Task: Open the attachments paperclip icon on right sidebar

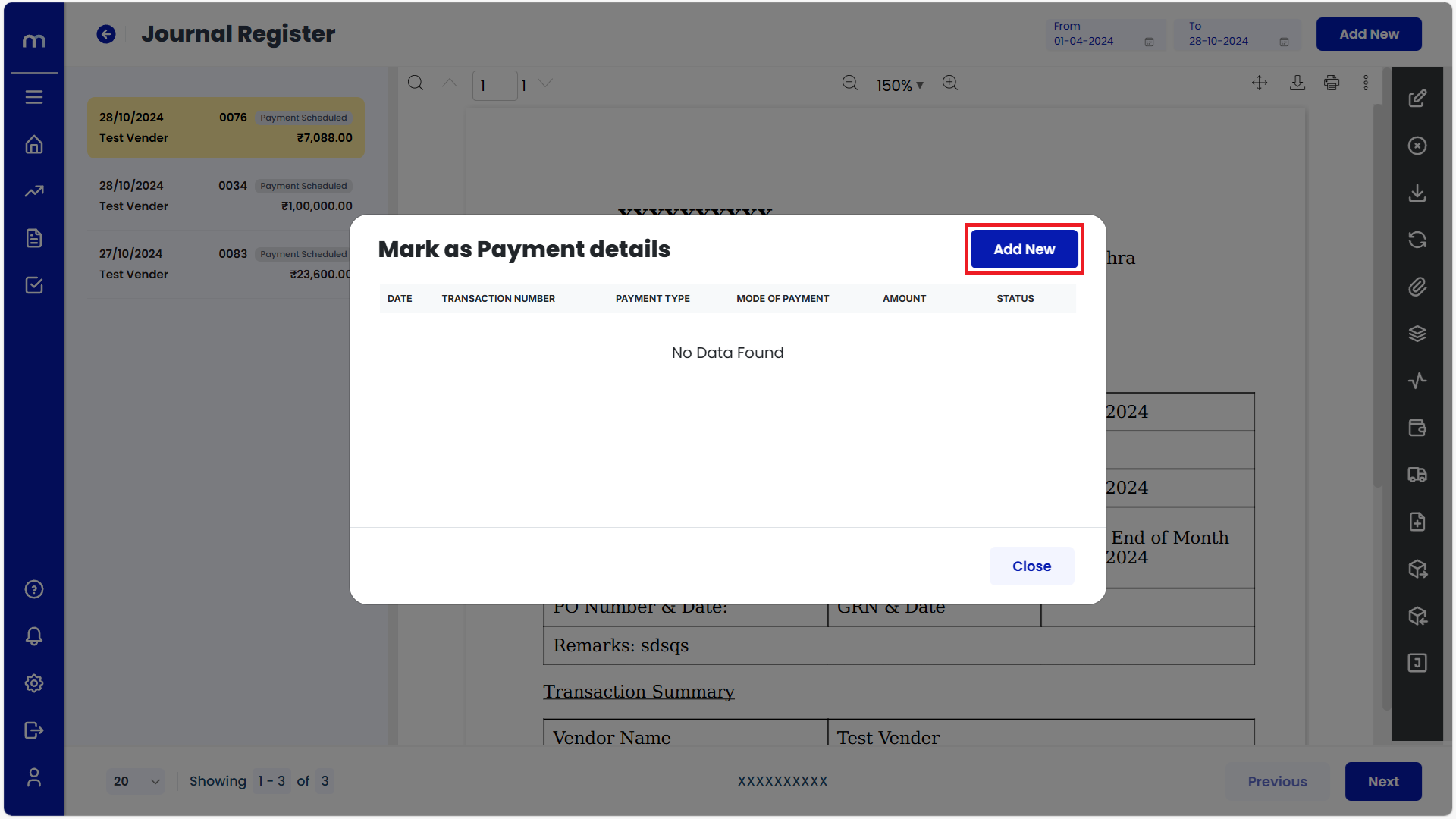Action: coord(1417,287)
